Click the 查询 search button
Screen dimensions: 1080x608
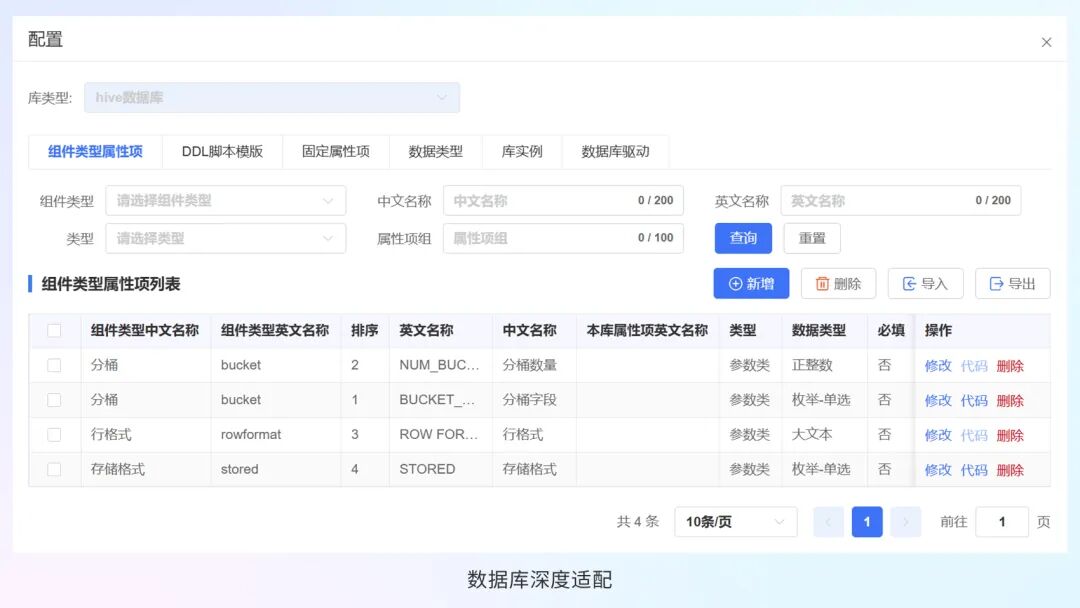(x=743, y=239)
